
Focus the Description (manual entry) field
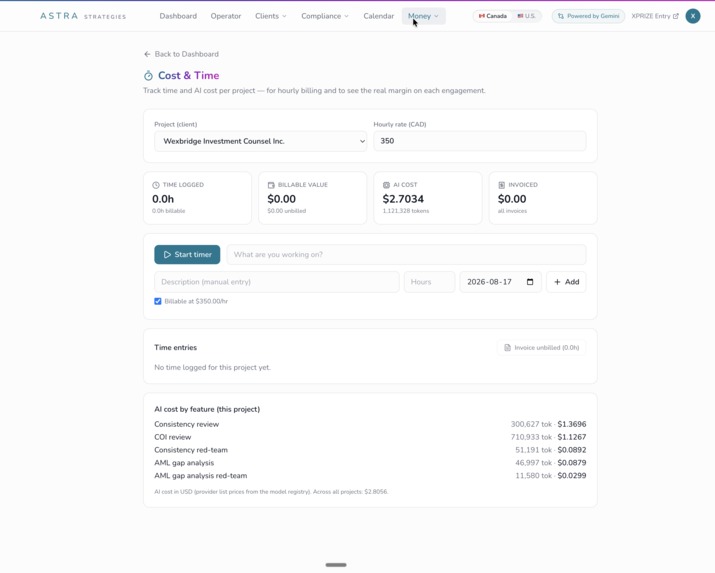(x=276, y=282)
